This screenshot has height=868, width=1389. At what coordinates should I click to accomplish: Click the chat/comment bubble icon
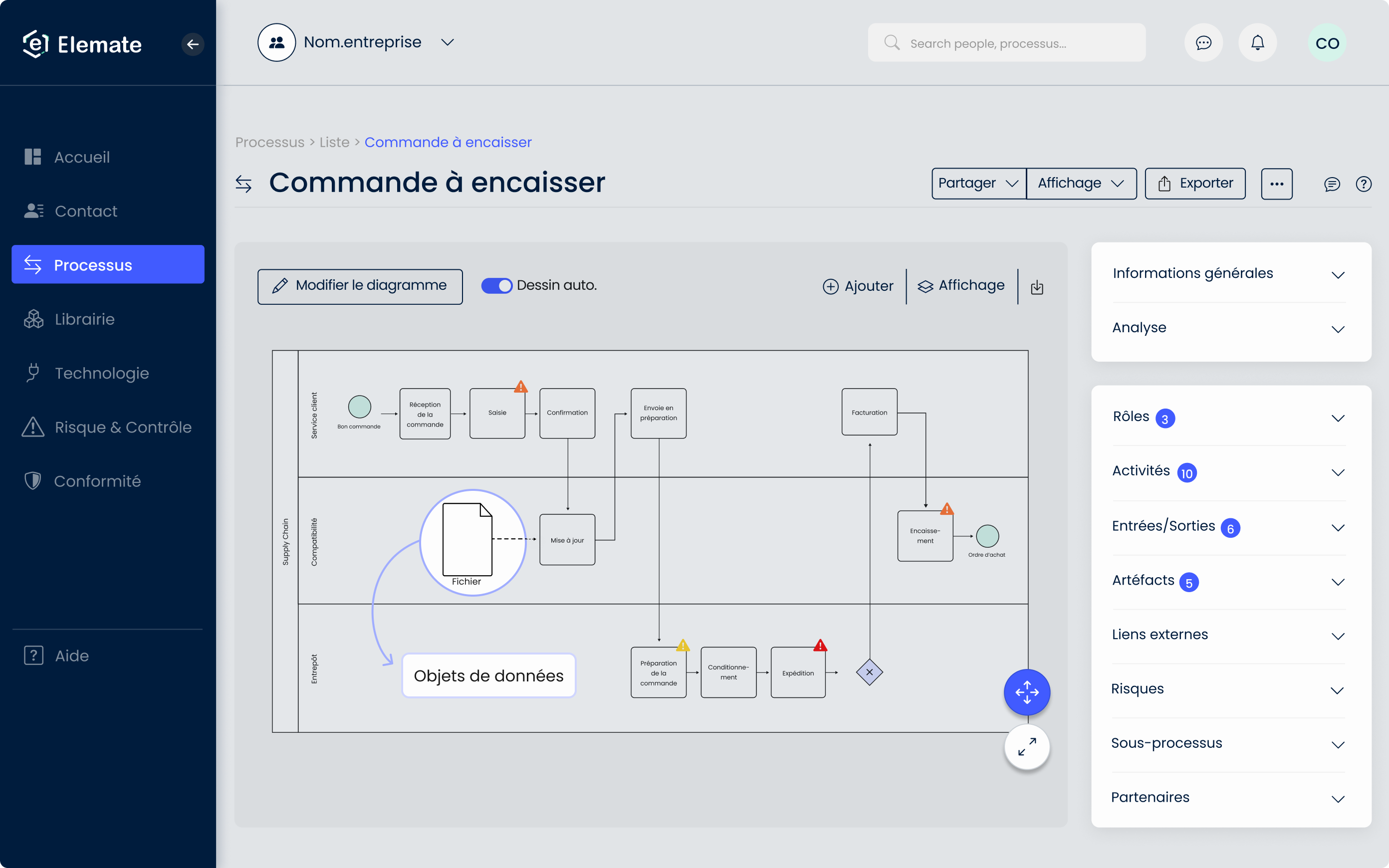pyautogui.click(x=1203, y=43)
